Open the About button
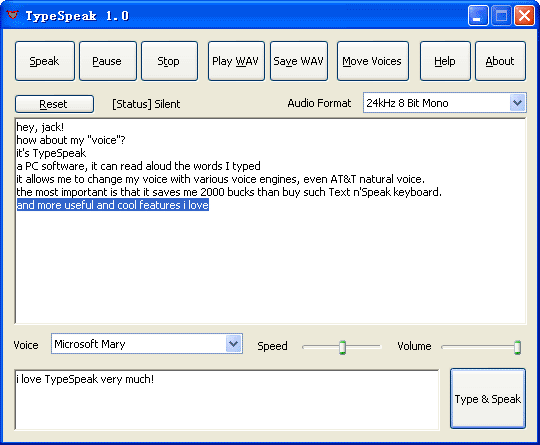Viewport: 540px width, 445px height. [500, 61]
